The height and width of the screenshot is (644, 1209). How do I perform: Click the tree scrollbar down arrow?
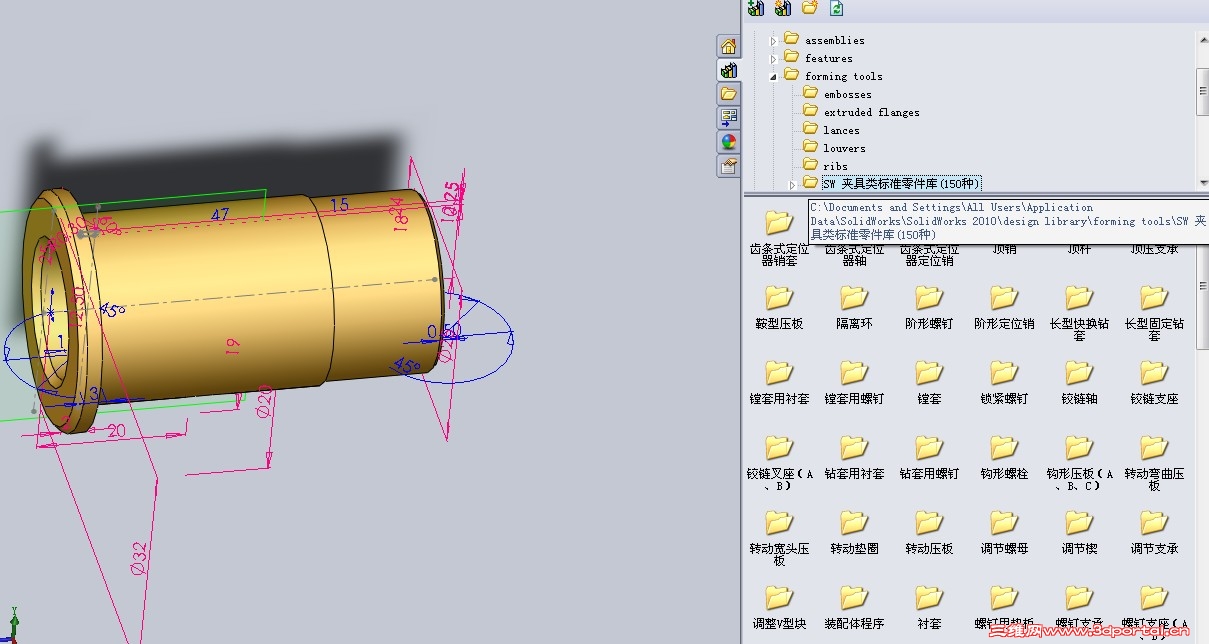tap(1202, 184)
